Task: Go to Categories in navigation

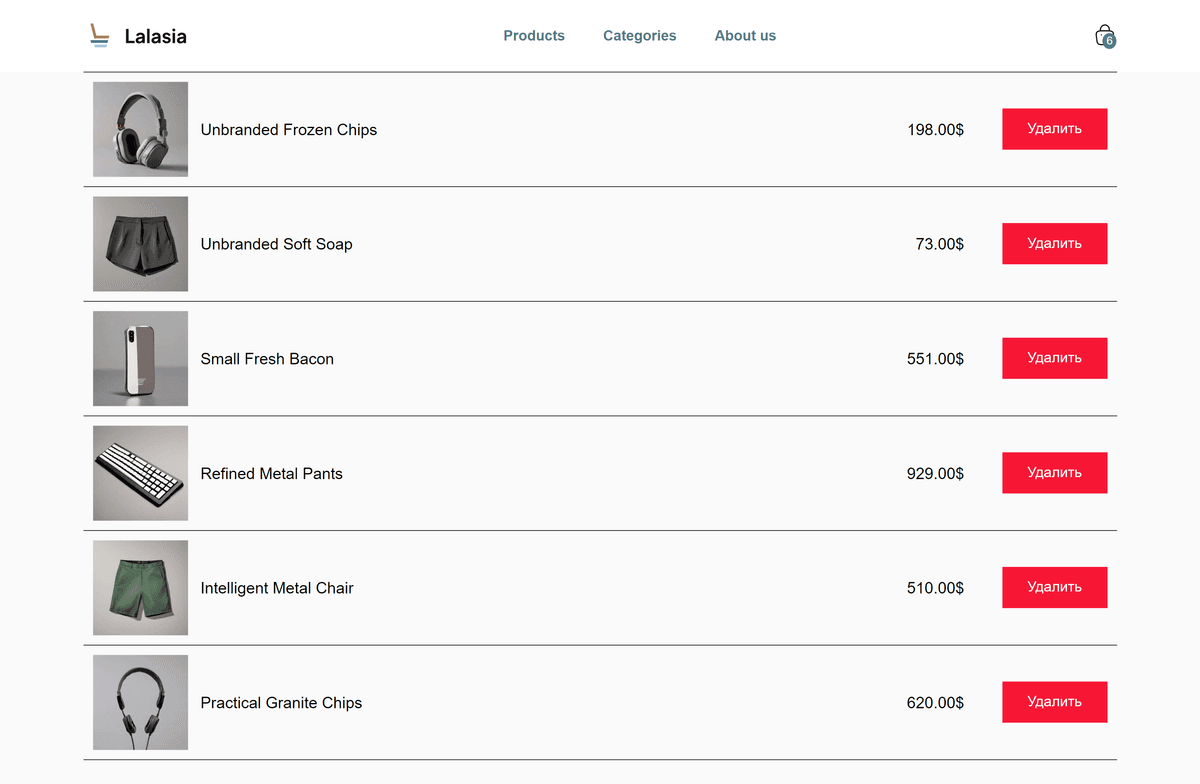Action: [639, 36]
